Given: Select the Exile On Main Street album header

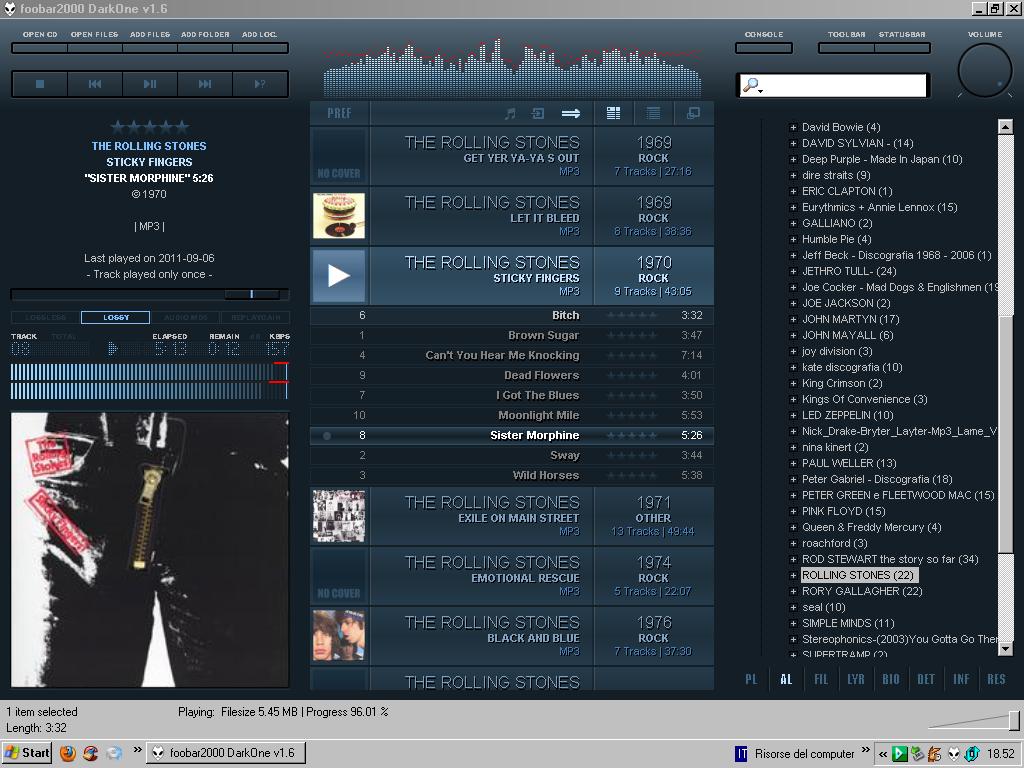Looking at the screenshot, I should click(512, 516).
